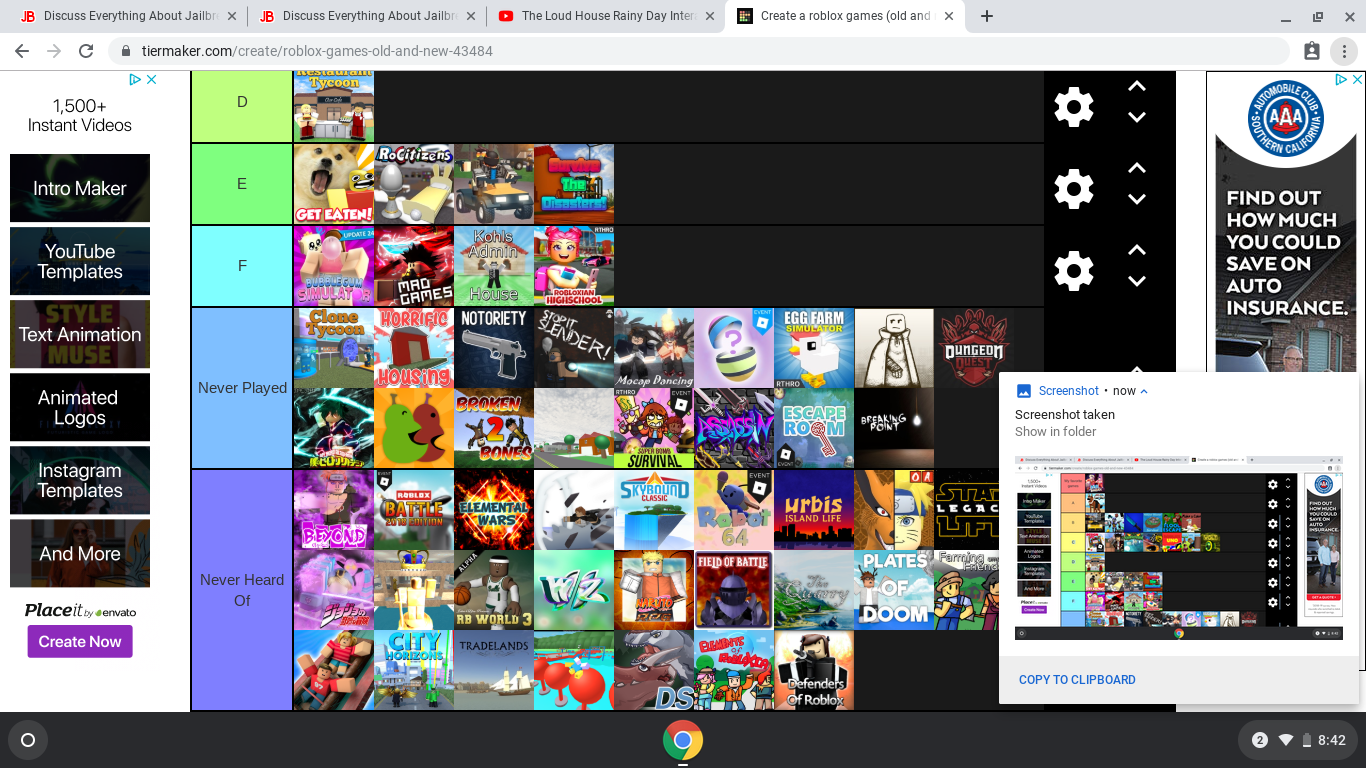Open the And More ad tile
Image resolution: width=1366 pixels, height=768 pixels.
point(80,553)
